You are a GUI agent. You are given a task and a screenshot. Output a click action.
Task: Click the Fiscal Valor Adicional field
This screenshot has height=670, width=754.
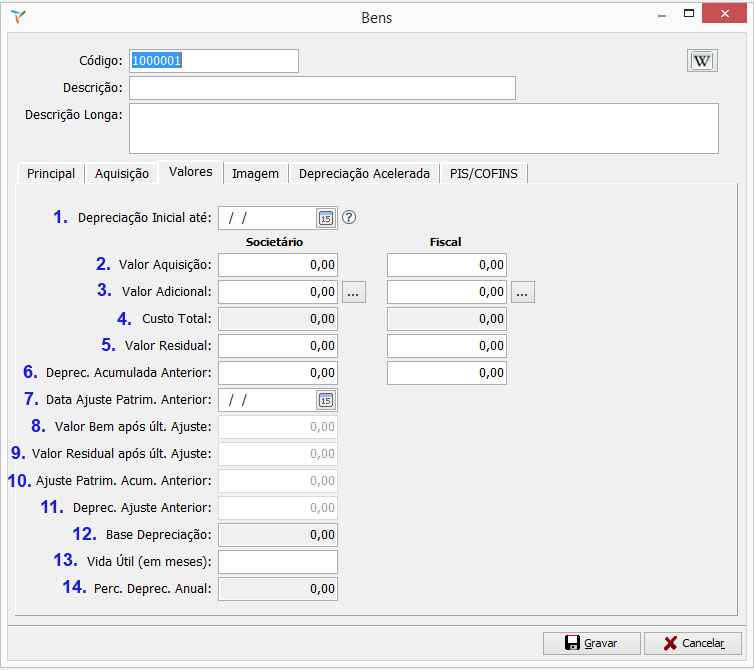(x=447, y=292)
